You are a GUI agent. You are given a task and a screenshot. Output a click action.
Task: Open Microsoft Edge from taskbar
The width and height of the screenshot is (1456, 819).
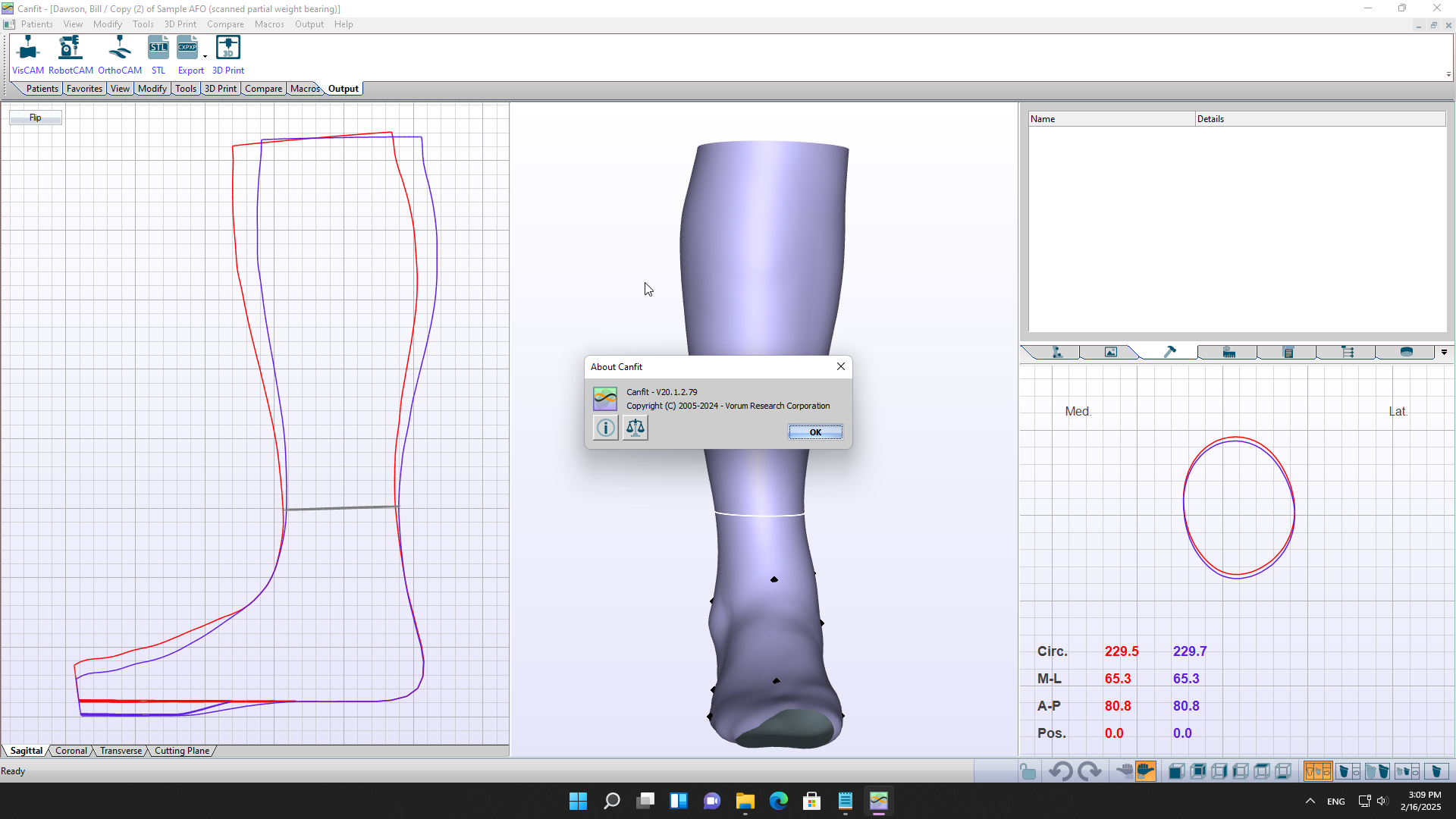[779, 801]
